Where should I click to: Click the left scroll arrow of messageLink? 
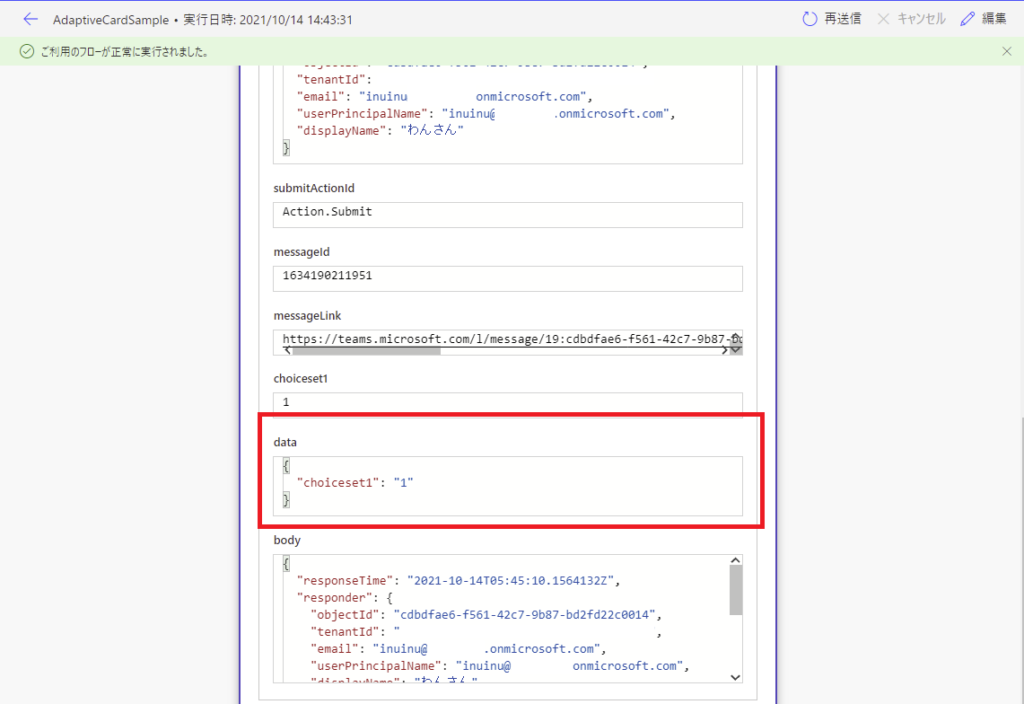coord(287,351)
